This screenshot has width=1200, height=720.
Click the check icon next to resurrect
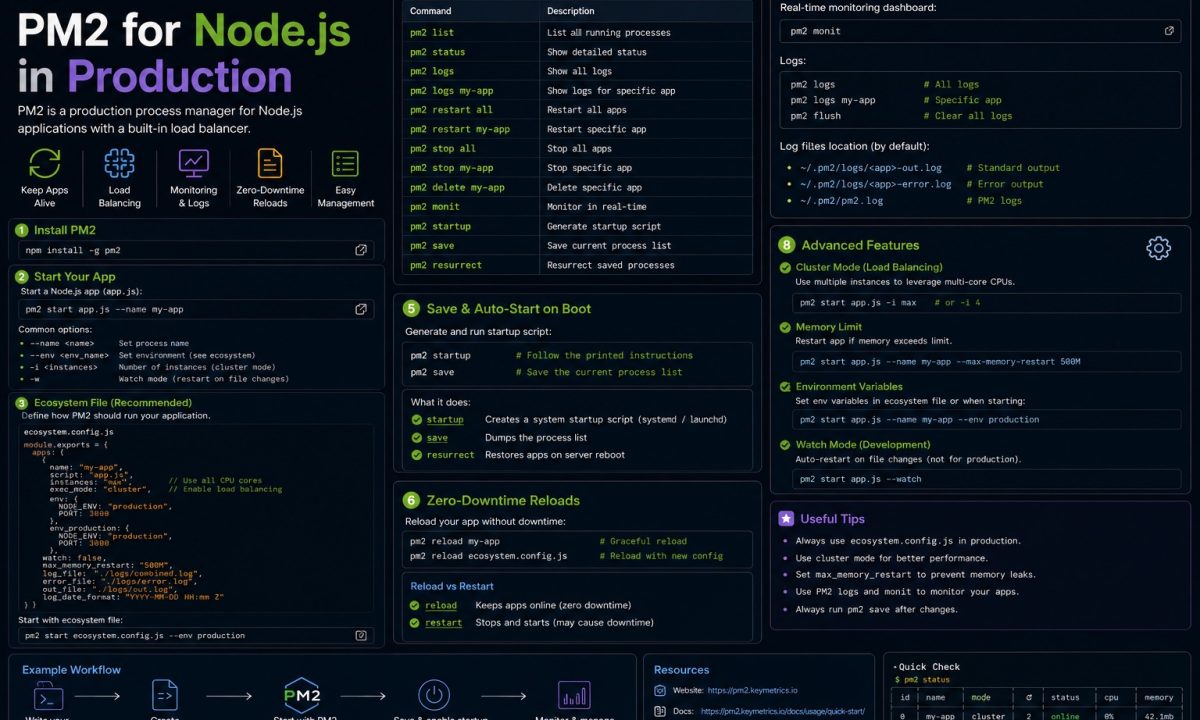tap(416, 455)
